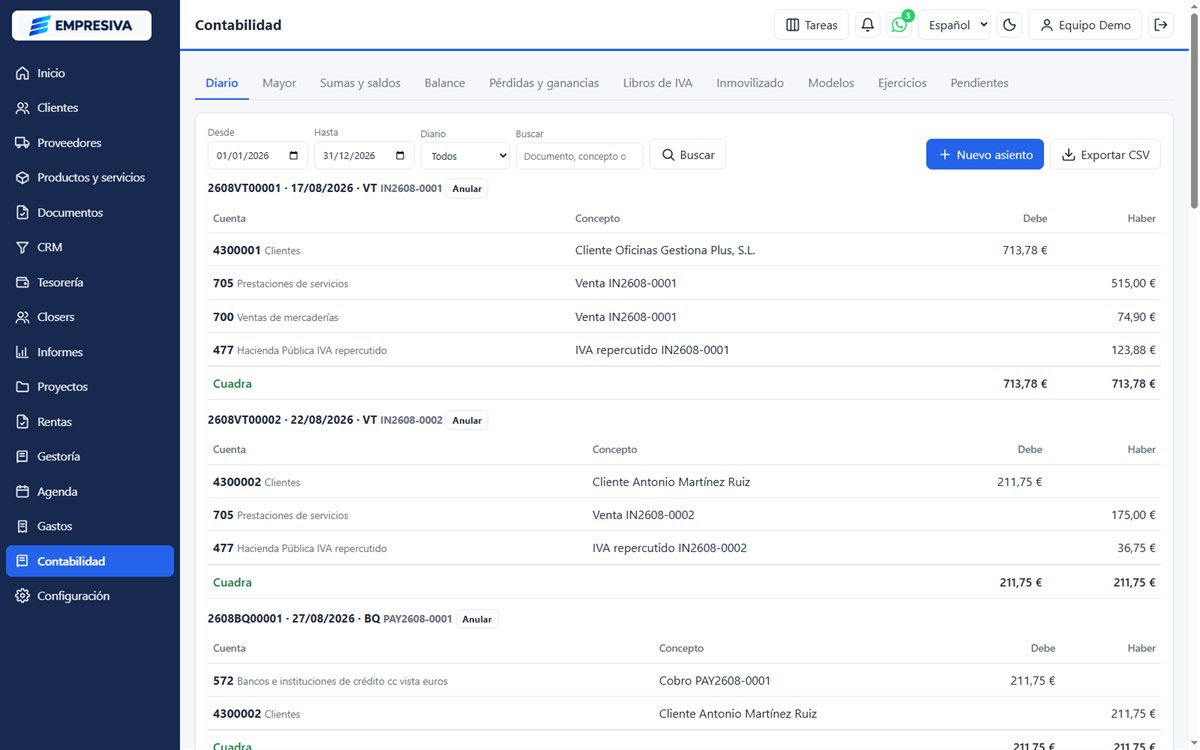Open Informes chart icon in sidebar
1200x750 pixels.
tap(22, 352)
